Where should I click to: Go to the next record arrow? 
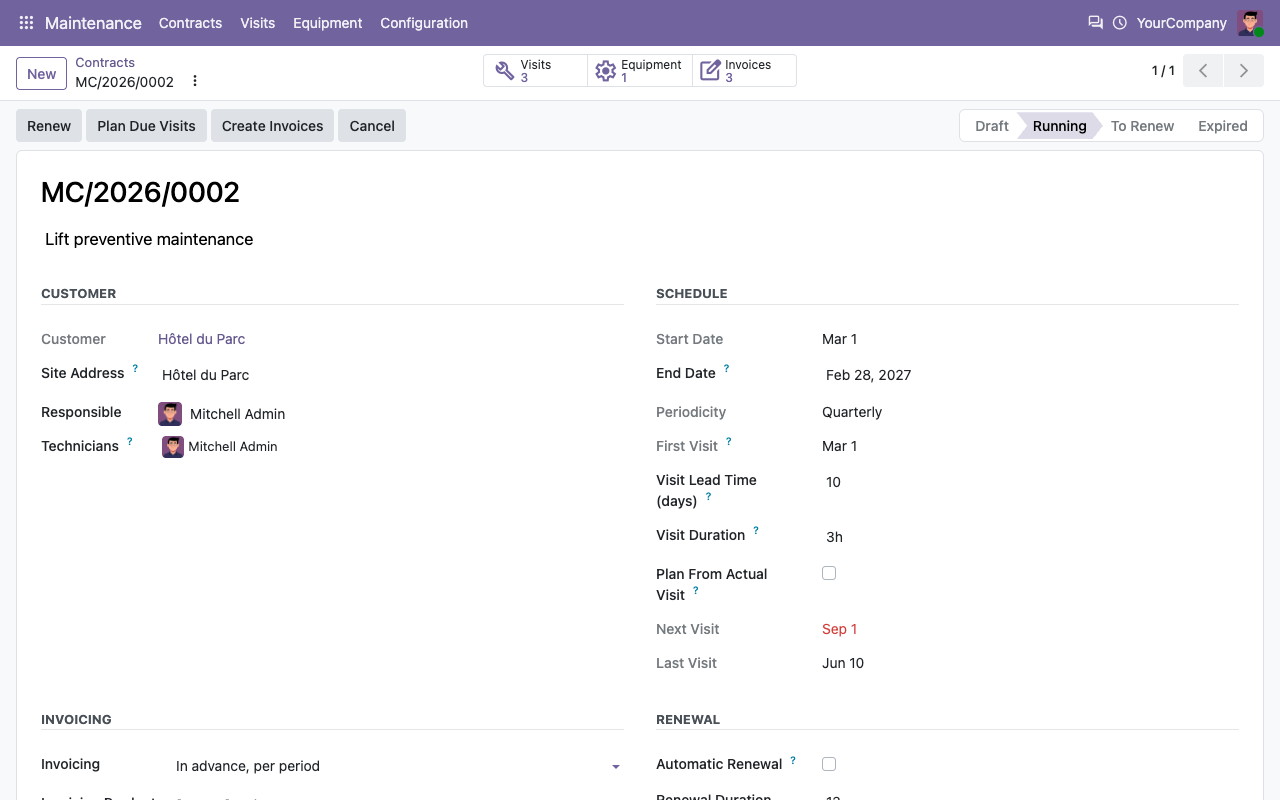click(x=1244, y=71)
